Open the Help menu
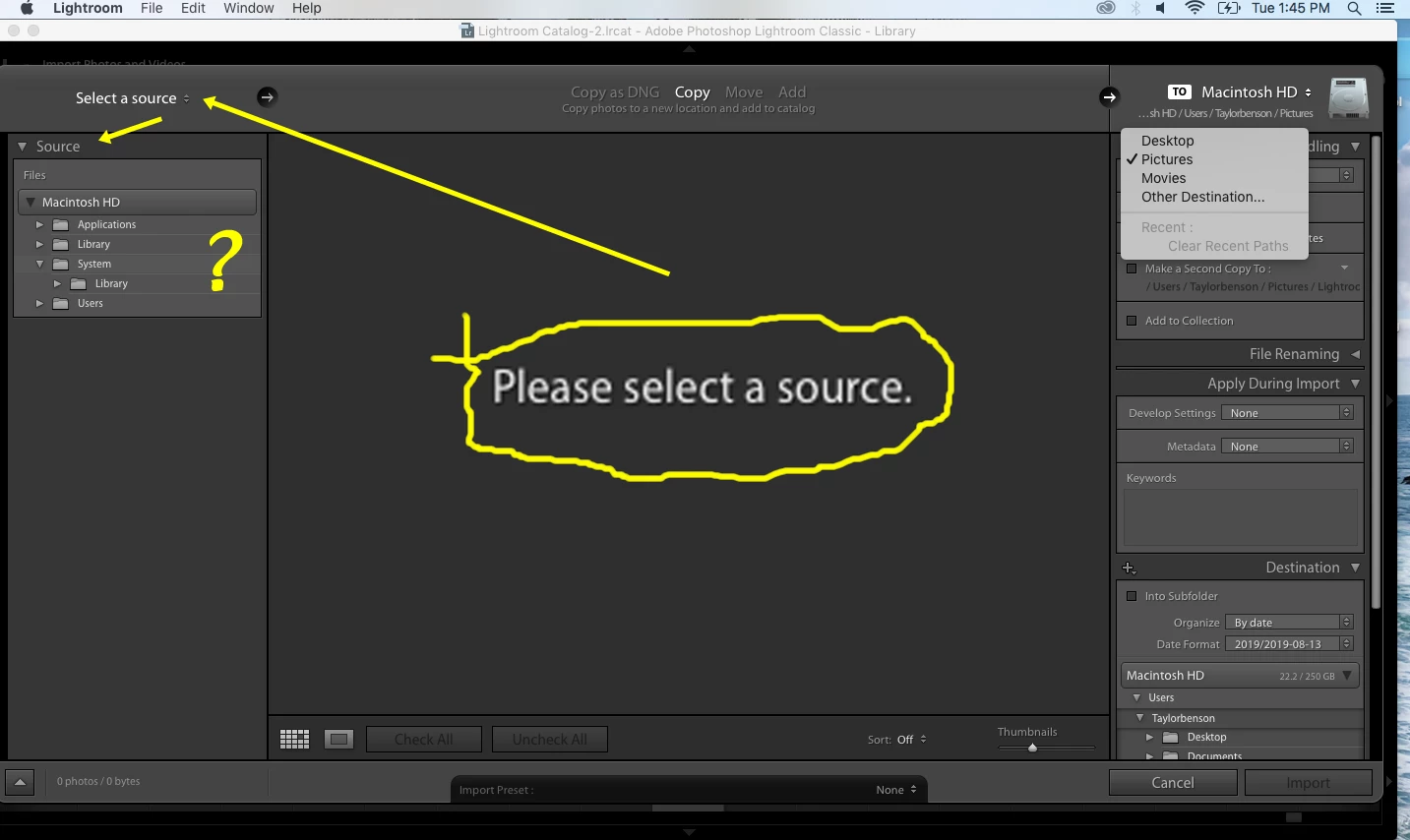 (306, 8)
